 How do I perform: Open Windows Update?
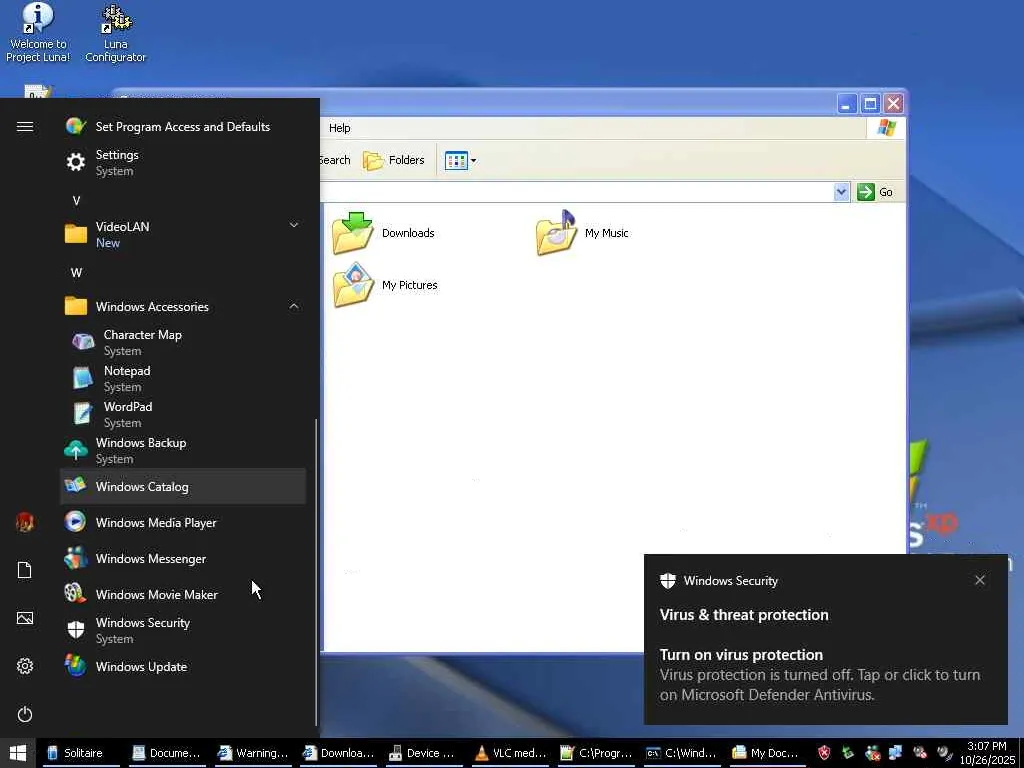click(x=183, y=666)
